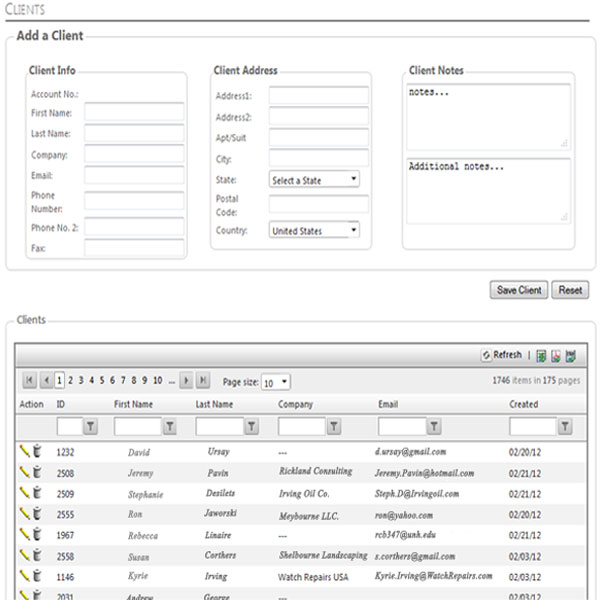Focus the Apt/Suit input field
Viewport: 600px width, 600px height.
319,137
